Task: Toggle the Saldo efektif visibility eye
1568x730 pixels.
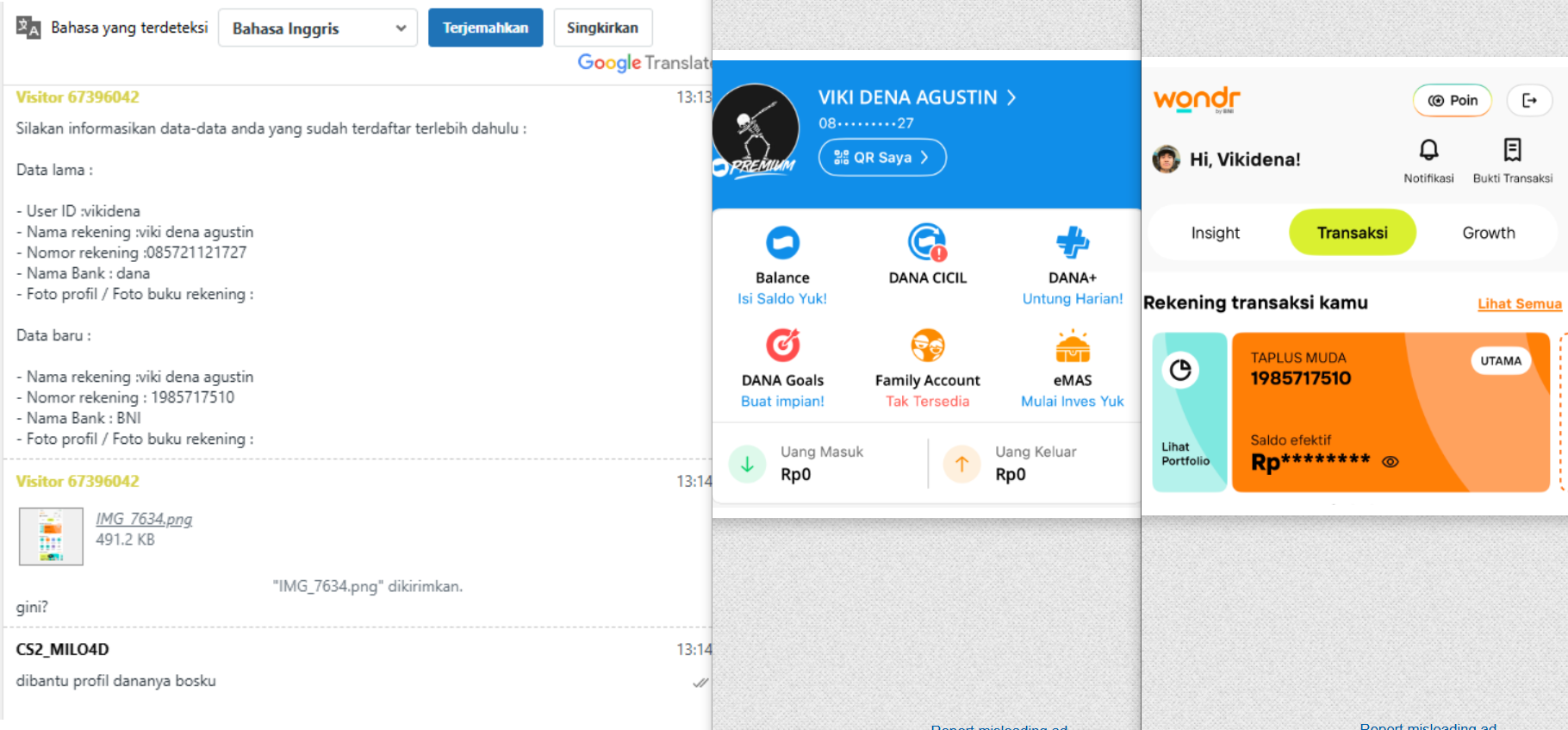Action: (1390, 462)
